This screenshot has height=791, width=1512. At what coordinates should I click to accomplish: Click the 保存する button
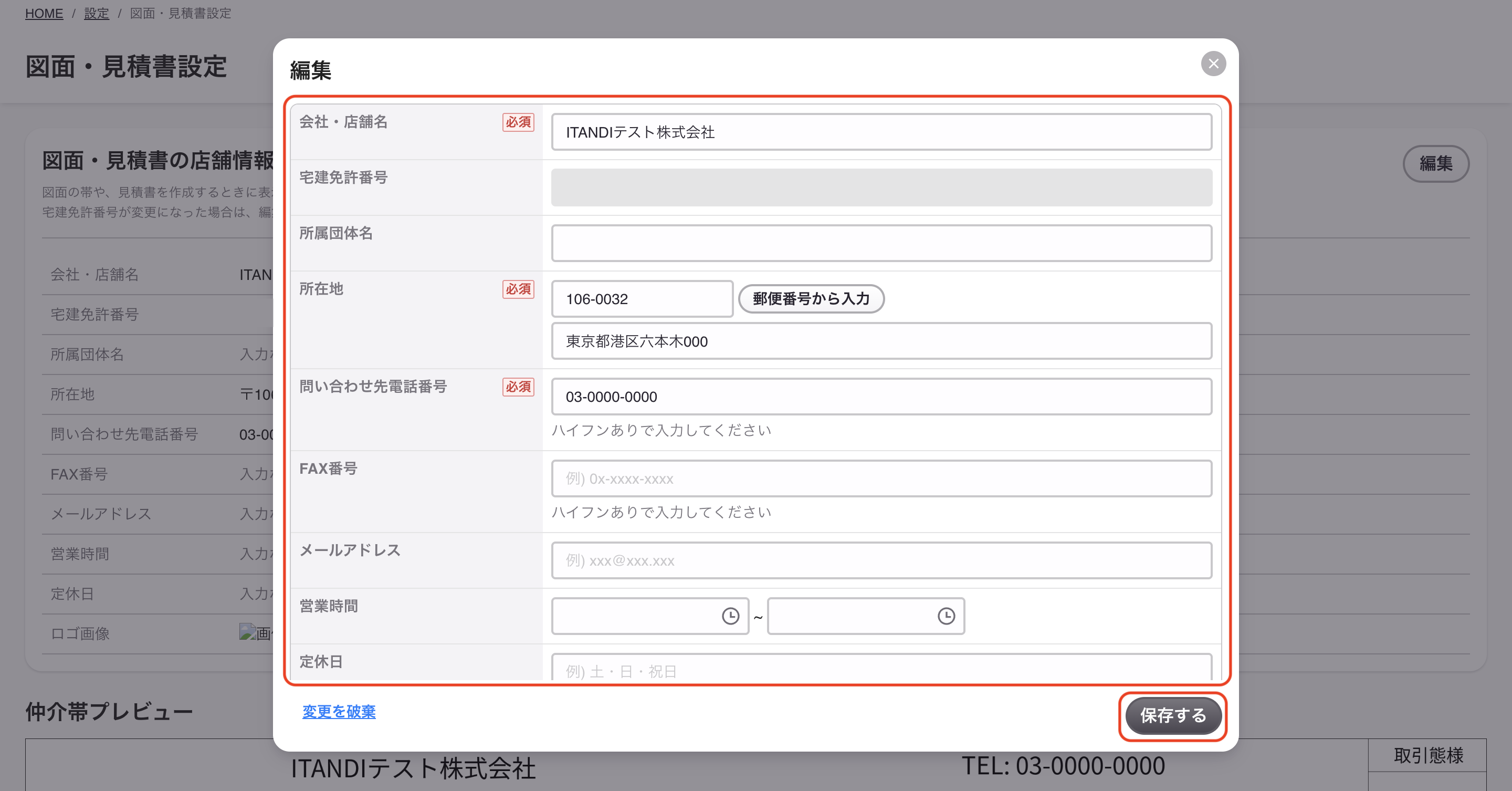(x=1173, y=715)
